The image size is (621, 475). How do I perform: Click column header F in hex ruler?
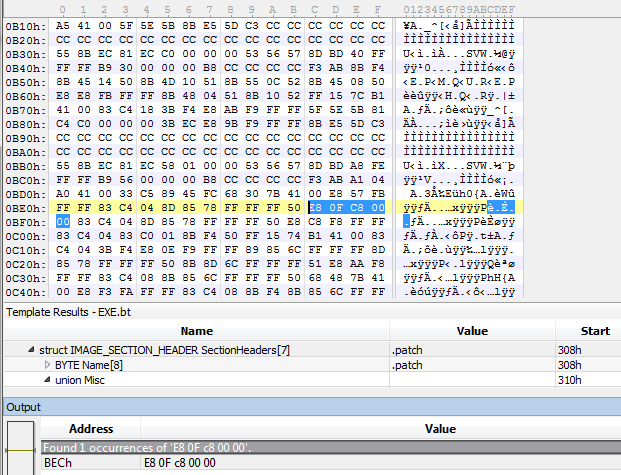pos(377,9)
